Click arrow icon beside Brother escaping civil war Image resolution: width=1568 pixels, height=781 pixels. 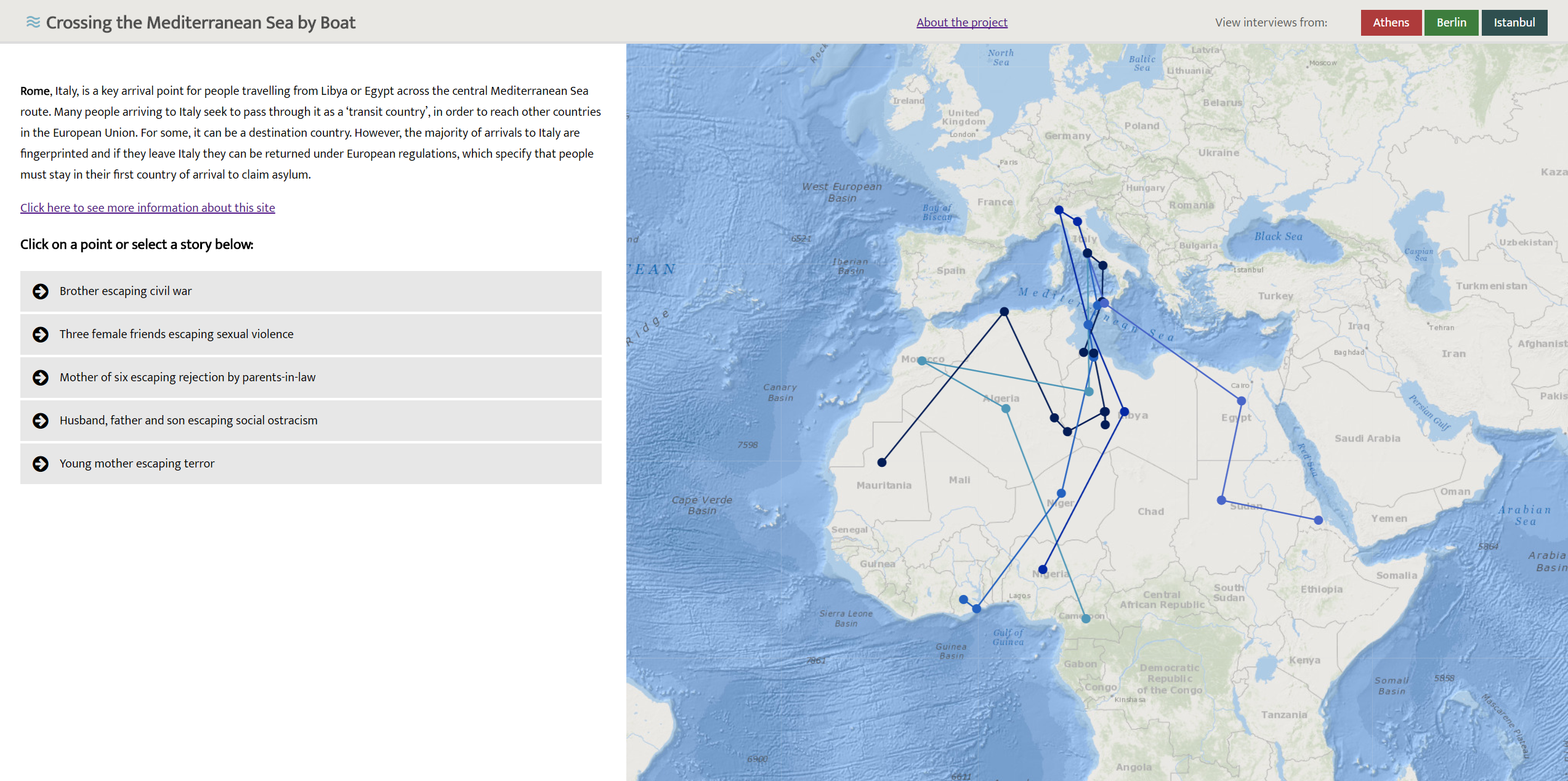coord(41,291)
